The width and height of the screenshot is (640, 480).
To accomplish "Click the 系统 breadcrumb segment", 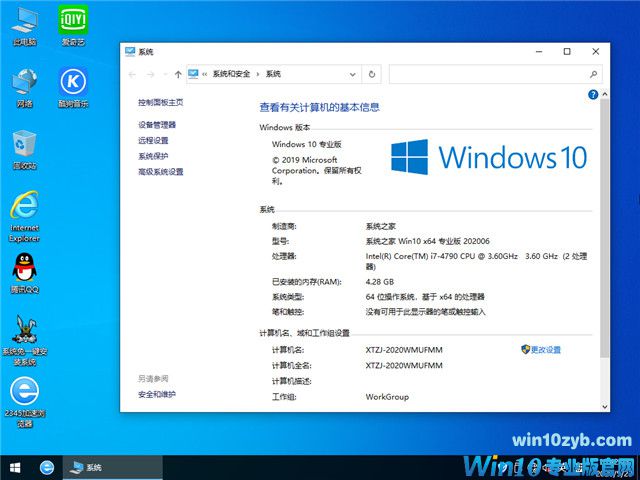I will (x=273, y=74).
